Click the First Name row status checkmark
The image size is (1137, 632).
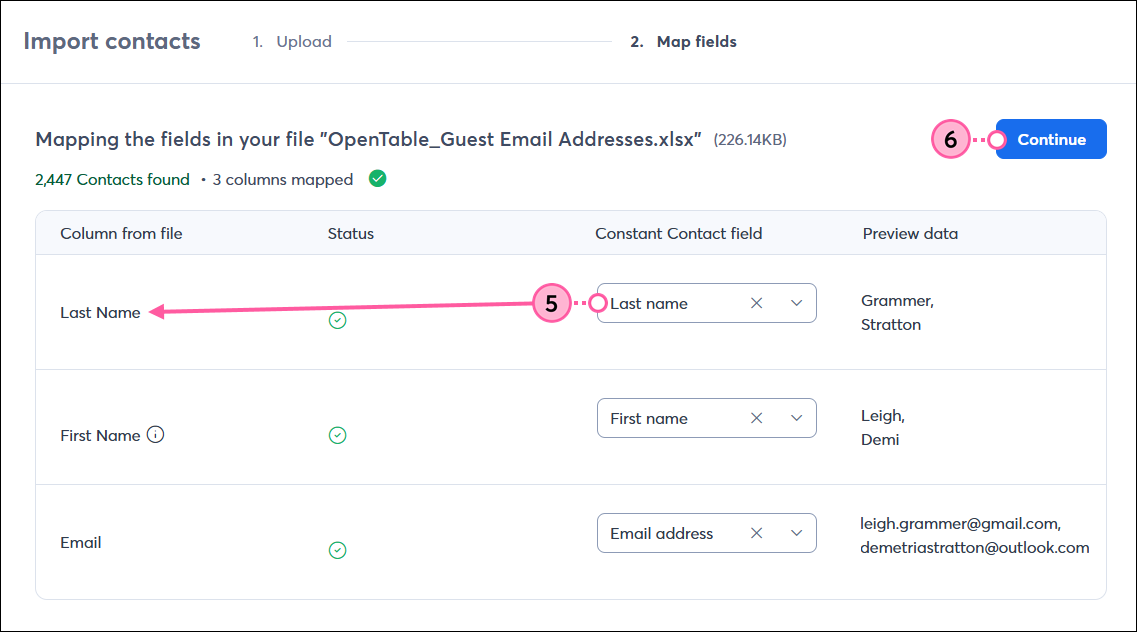pyautogui.click(x=337, y=435)
